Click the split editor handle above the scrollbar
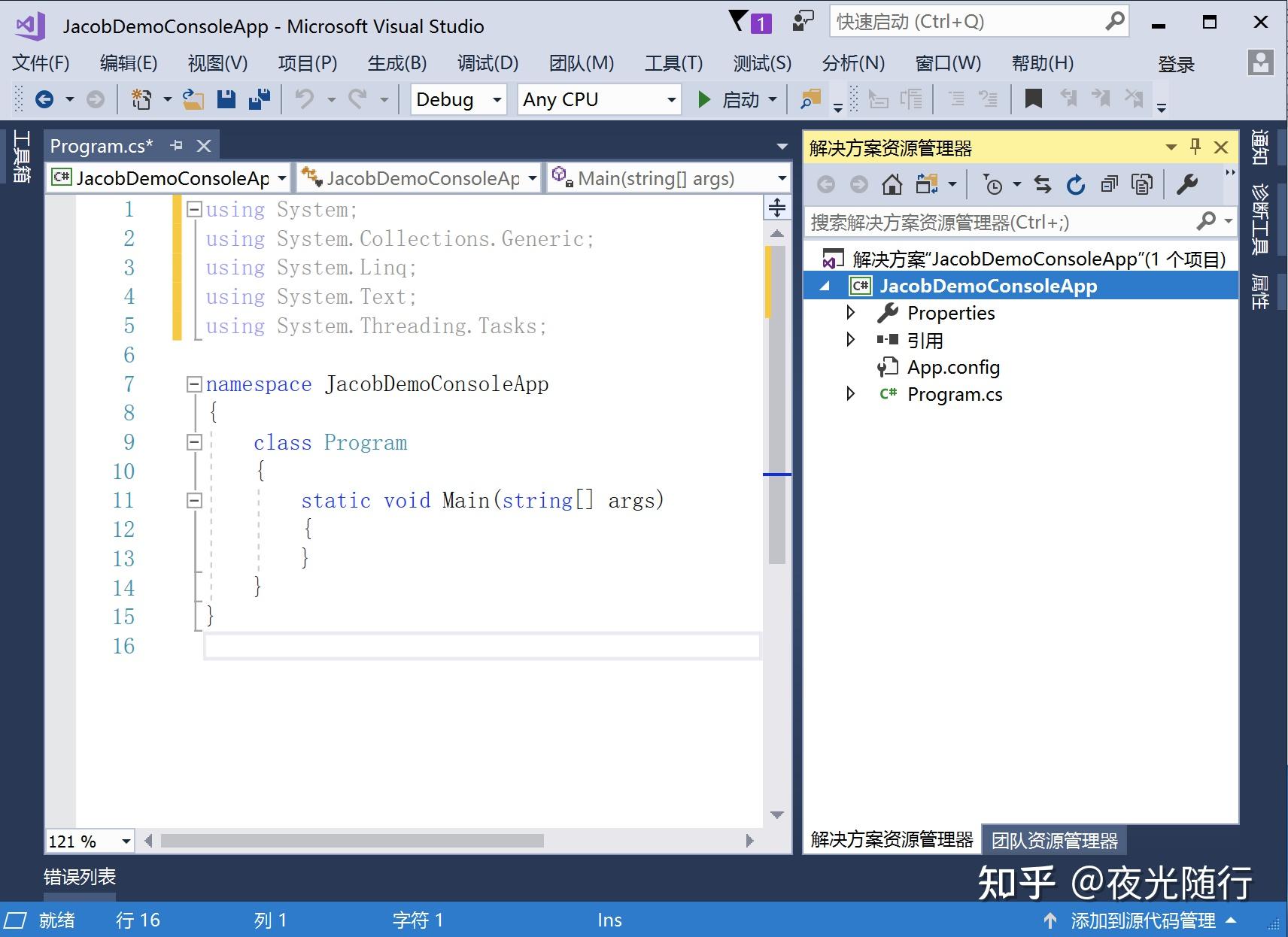This screenshot has height=937, width=1288. click(x=777, y=207)
